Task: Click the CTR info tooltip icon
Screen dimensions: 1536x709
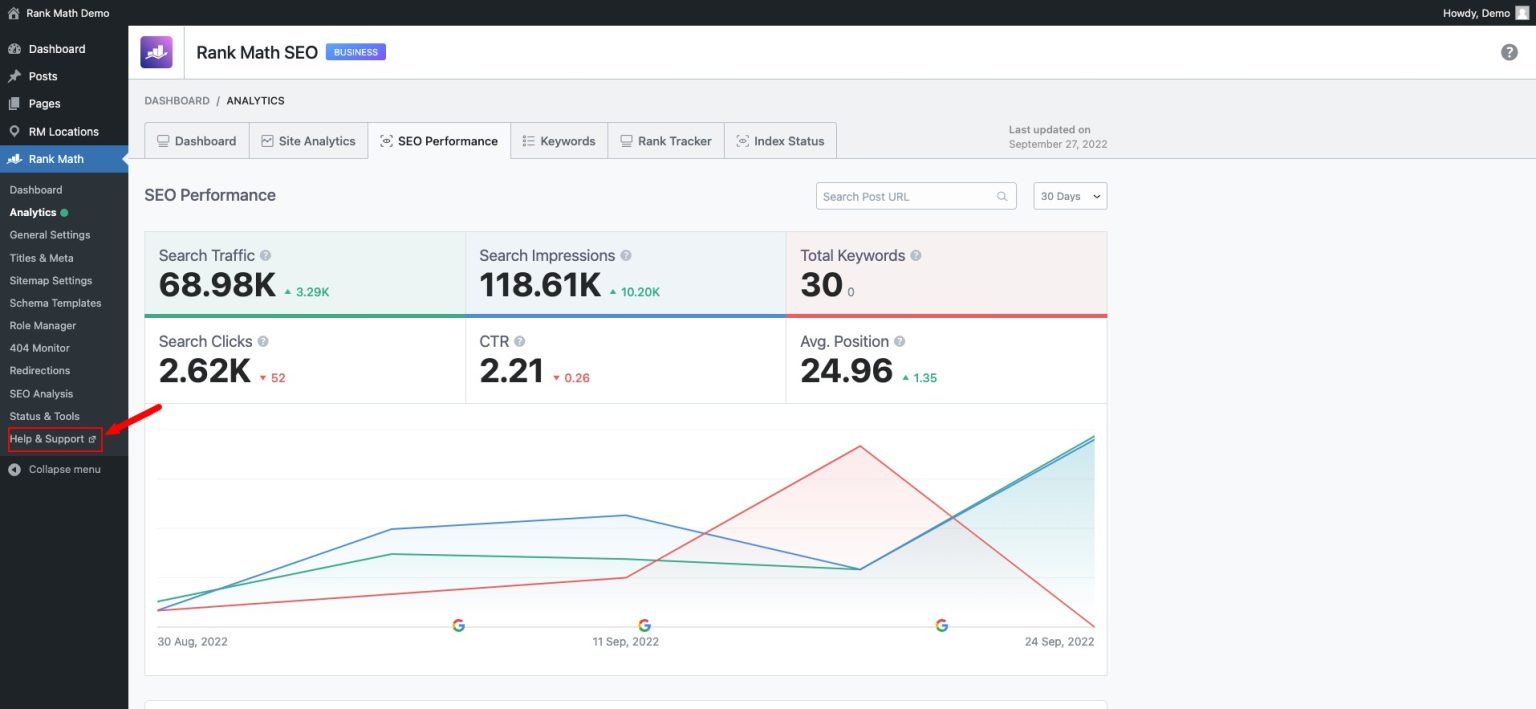Action: [519, 342]
